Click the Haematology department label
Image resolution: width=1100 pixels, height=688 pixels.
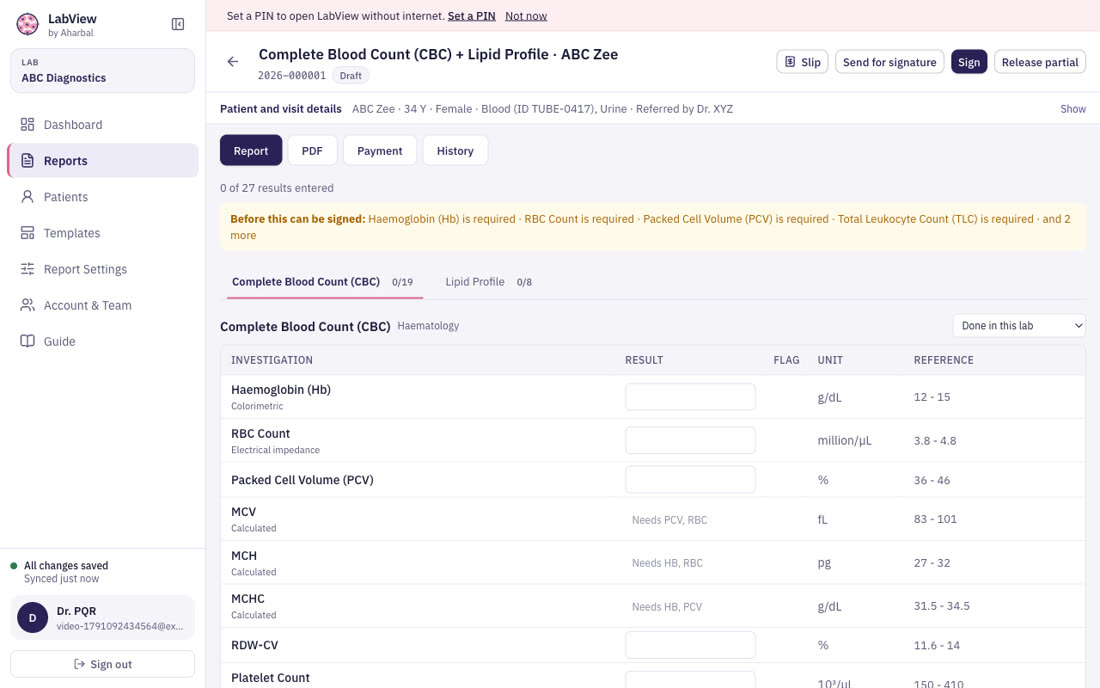pyautogui.click(x=428, y=325)
